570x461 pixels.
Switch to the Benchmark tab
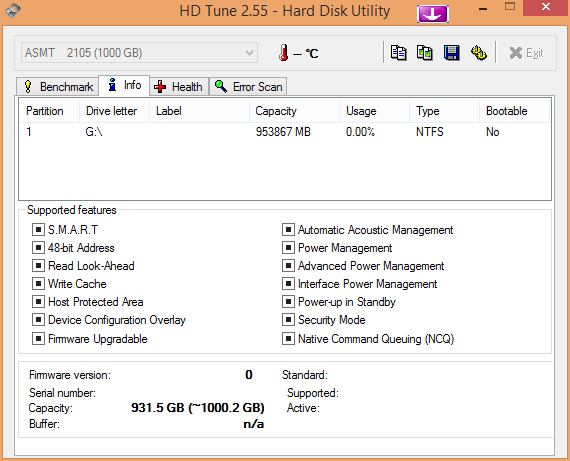(57, 87)
